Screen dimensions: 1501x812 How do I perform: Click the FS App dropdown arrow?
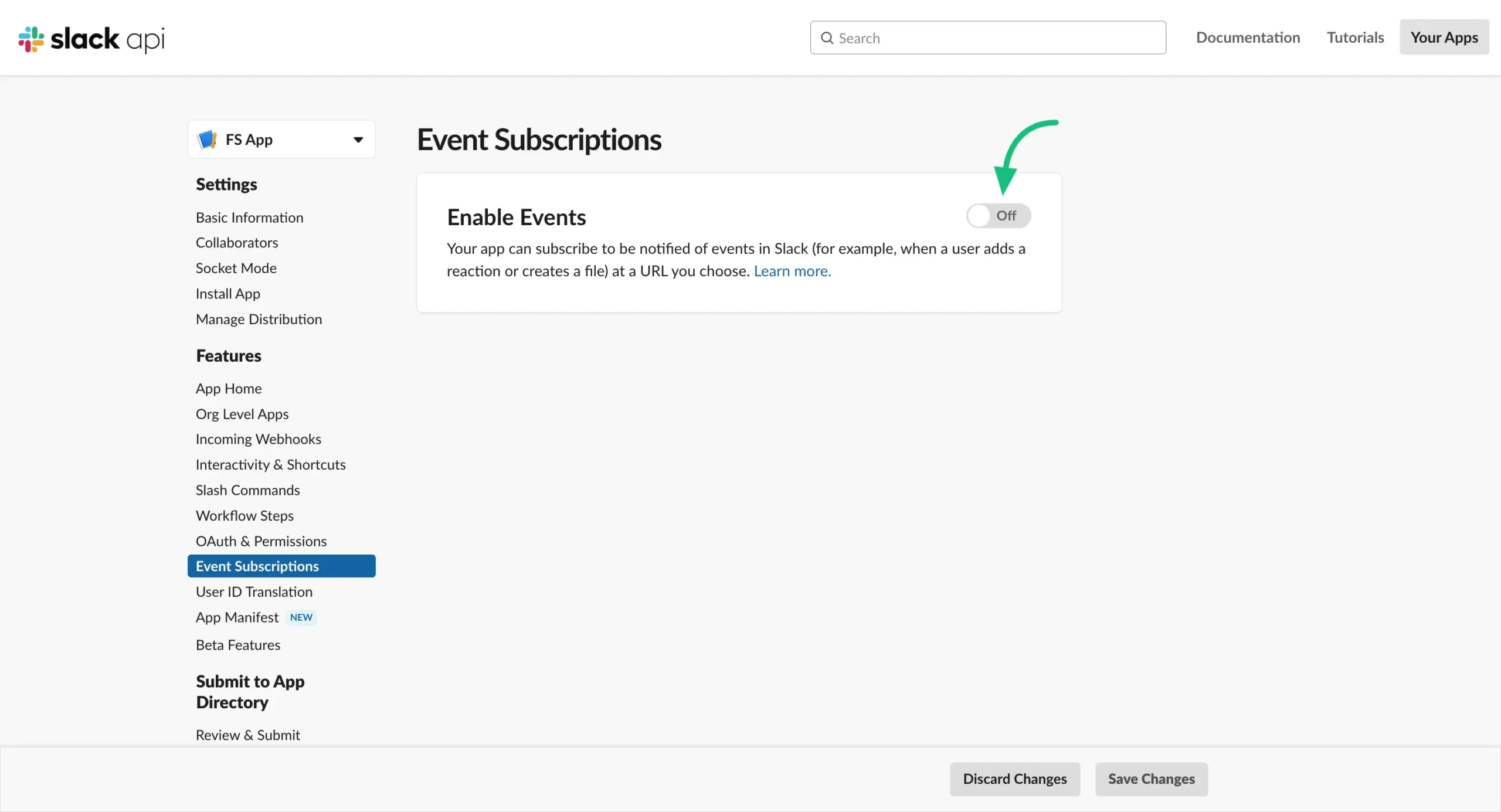[358, 139]
